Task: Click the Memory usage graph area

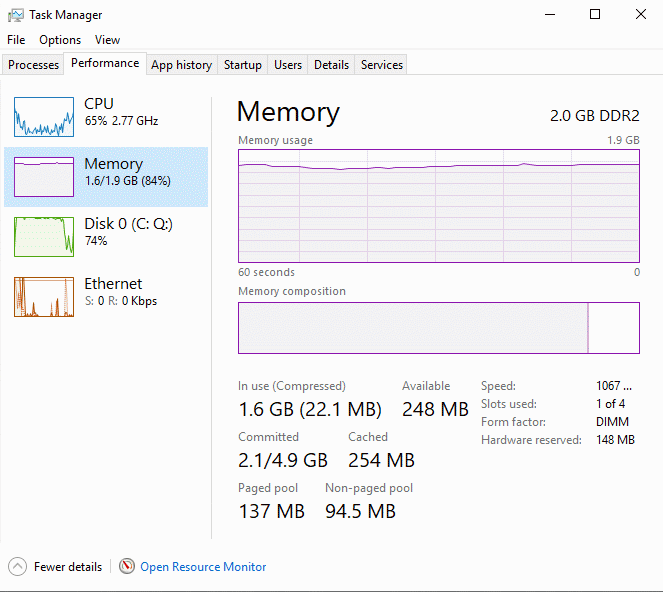Action: pyautogui.click(x=438, y=205)
